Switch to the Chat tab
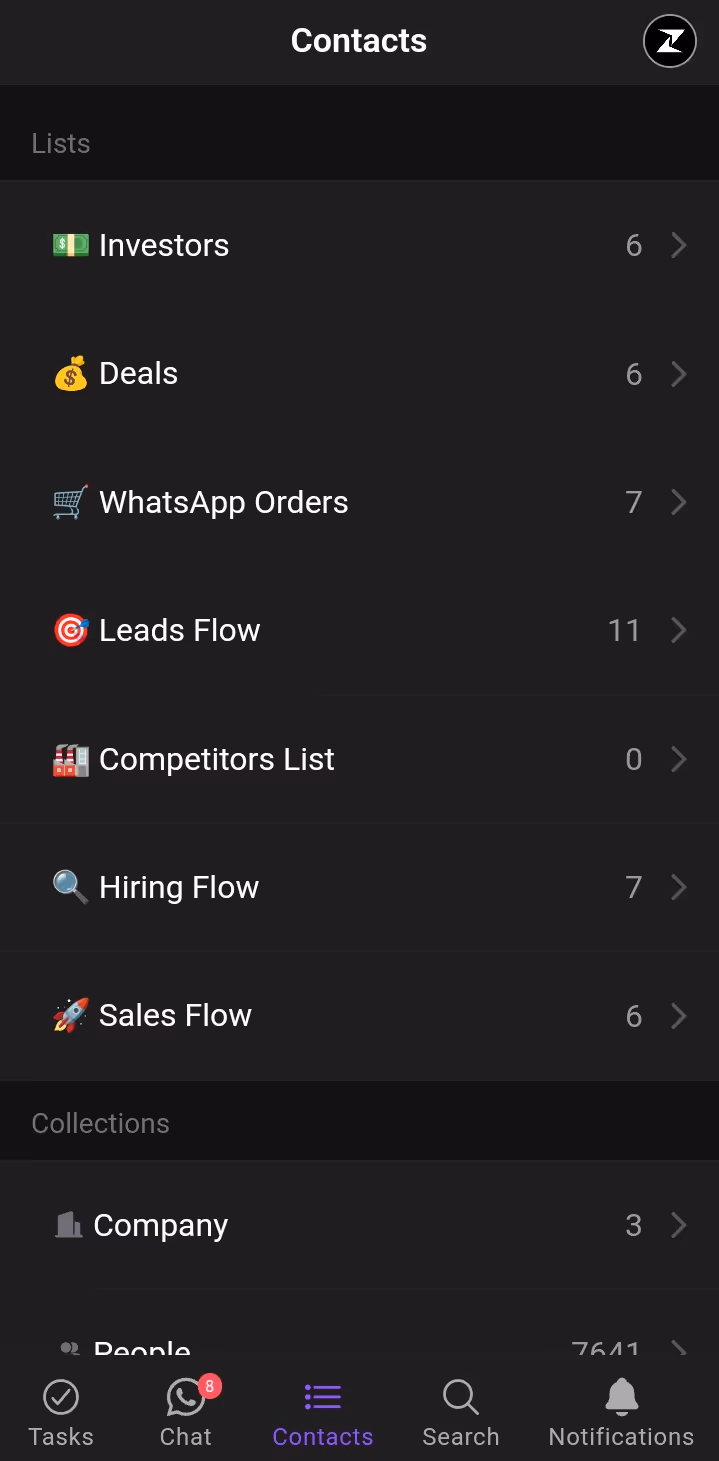Screen dimensions: 719x1461 (185, 1410)
